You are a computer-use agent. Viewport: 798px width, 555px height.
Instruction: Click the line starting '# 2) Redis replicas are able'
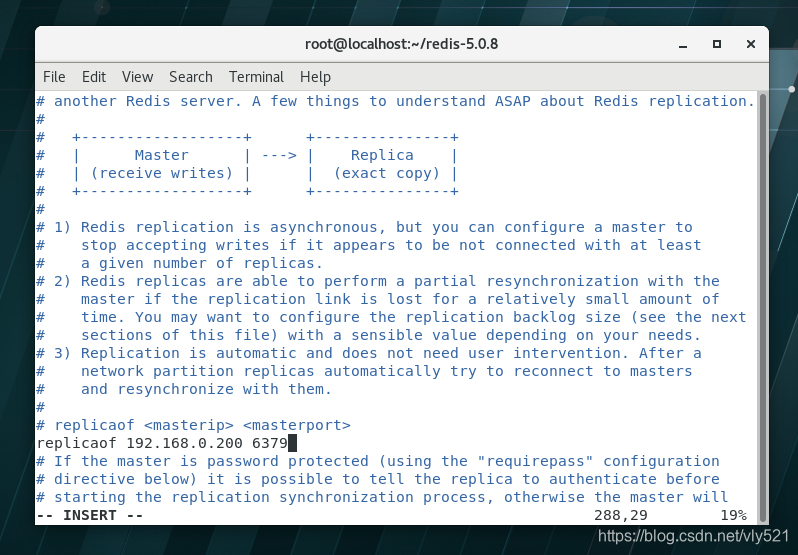pos(378,281)
